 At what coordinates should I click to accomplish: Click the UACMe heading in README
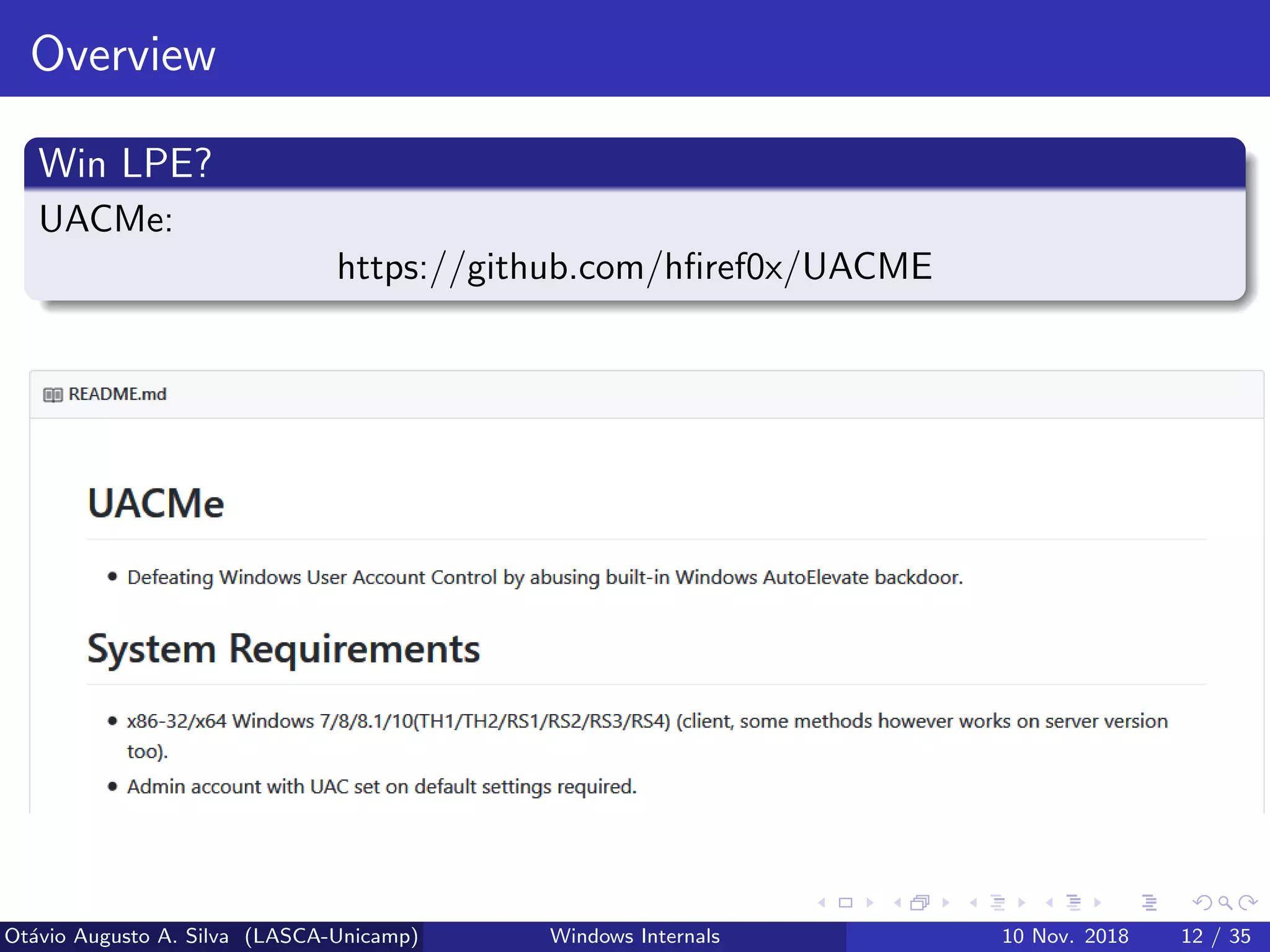pyautogui.click(x=156, y=503)
